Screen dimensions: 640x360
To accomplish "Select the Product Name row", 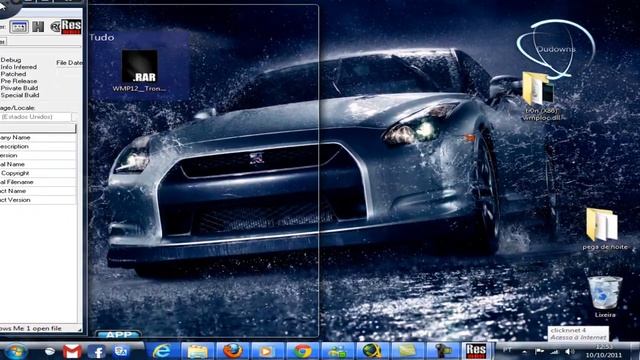I will tap(38, 191).
